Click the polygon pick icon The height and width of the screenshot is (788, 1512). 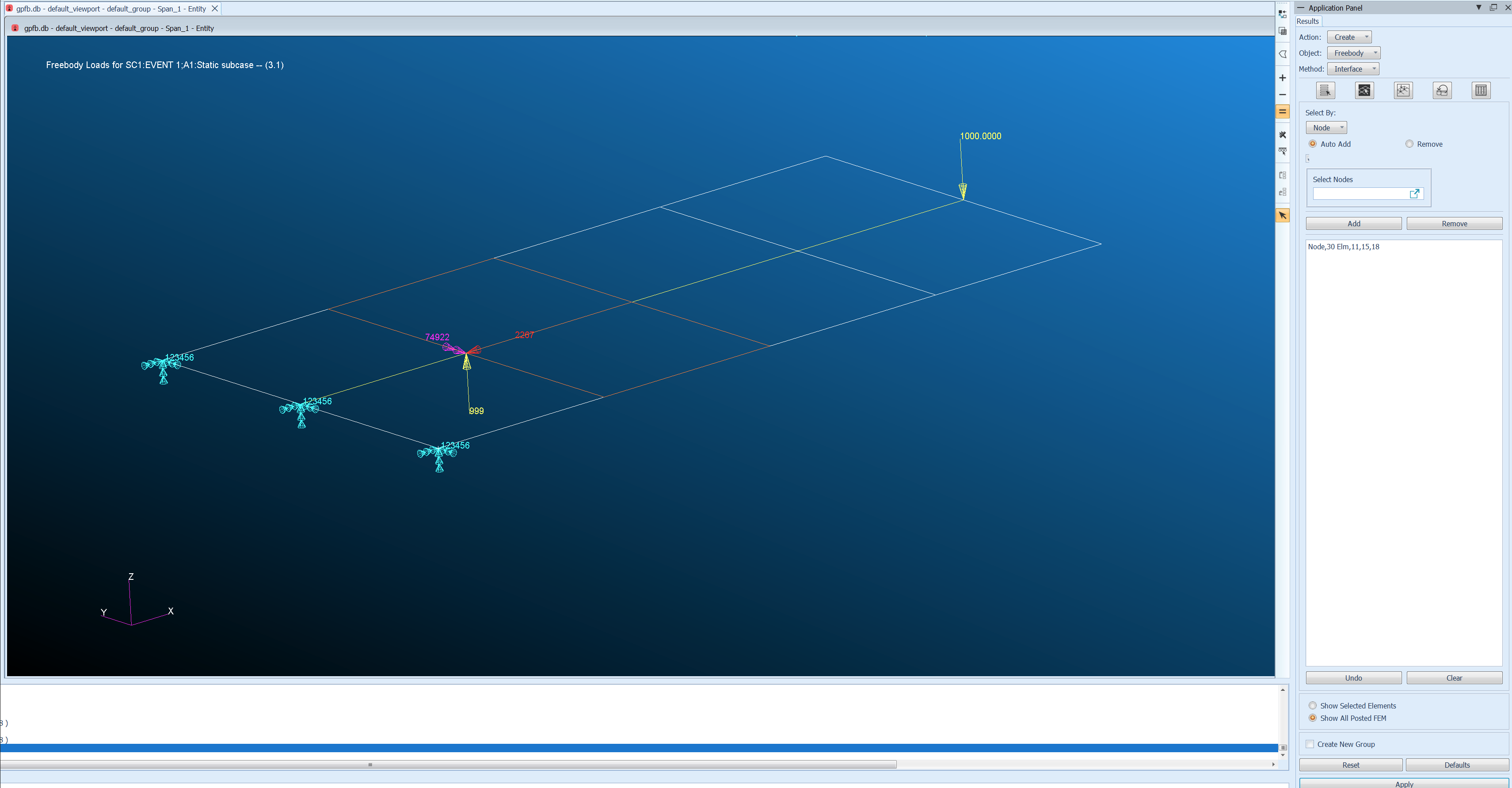(x=1283, y=54)
